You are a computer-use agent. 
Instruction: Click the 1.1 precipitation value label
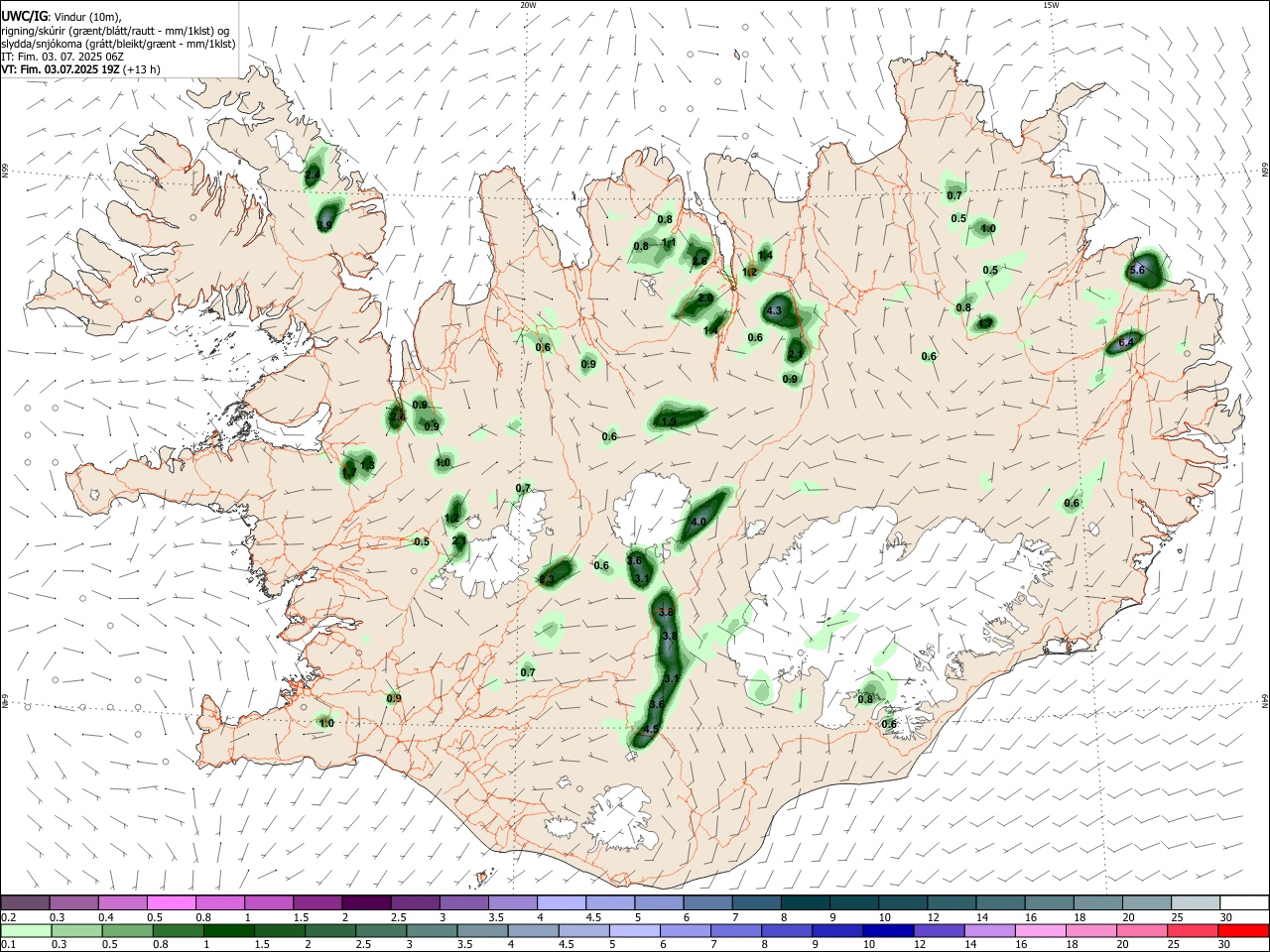coord(669,242)
